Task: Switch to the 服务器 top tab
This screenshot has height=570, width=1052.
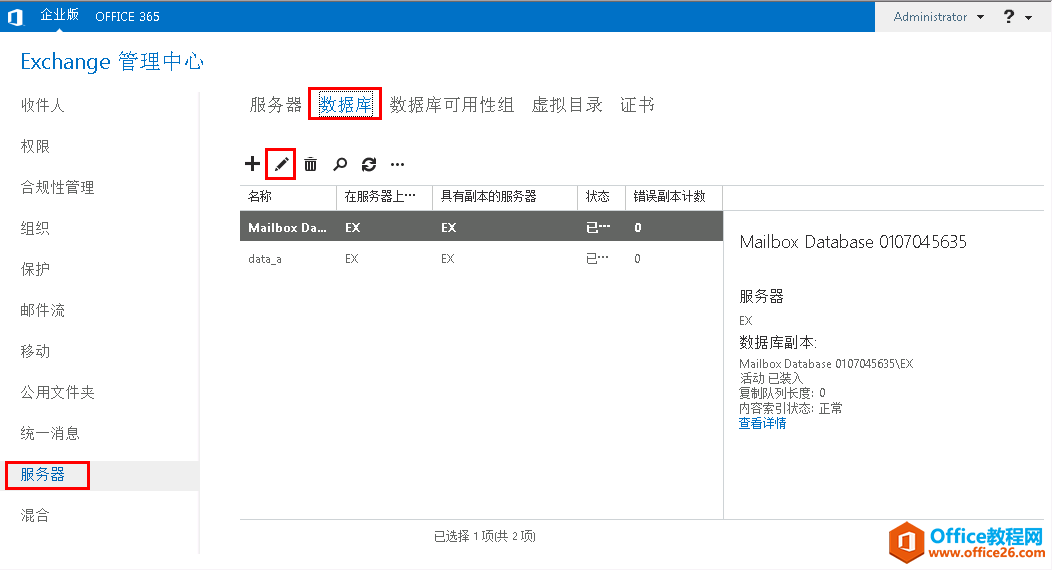Action: pyautogui.click(x=276, y=105)
